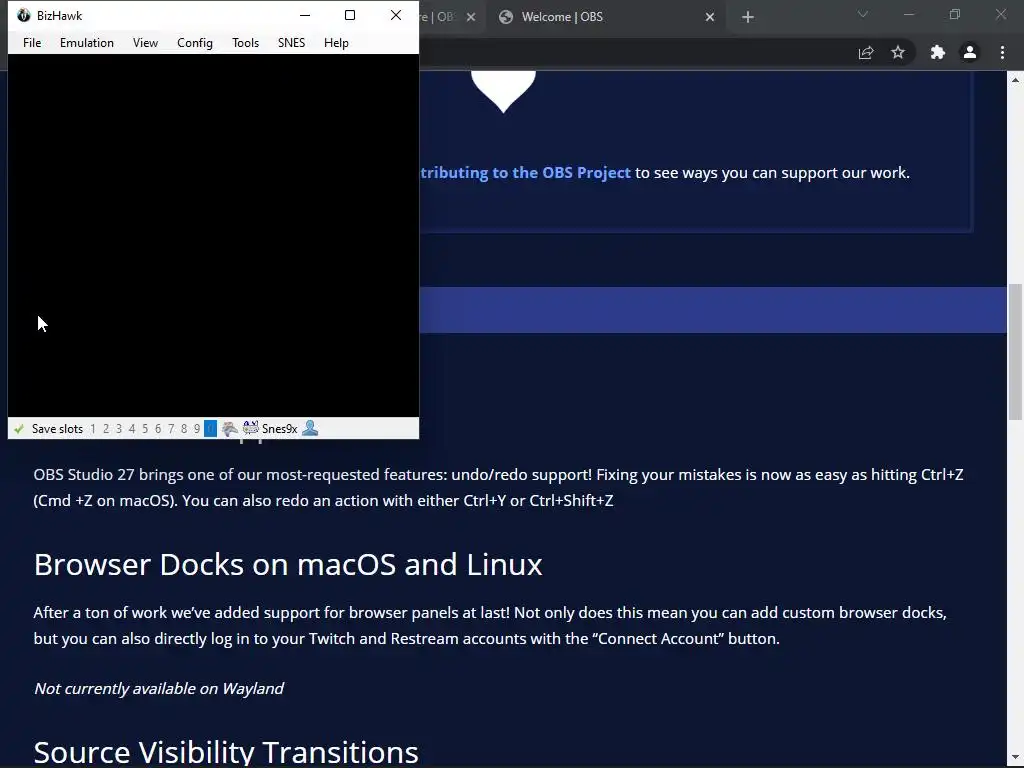The height and width of the screenshot is (768, 1024).
Task: Open the Tools menu
Action: 246,42
